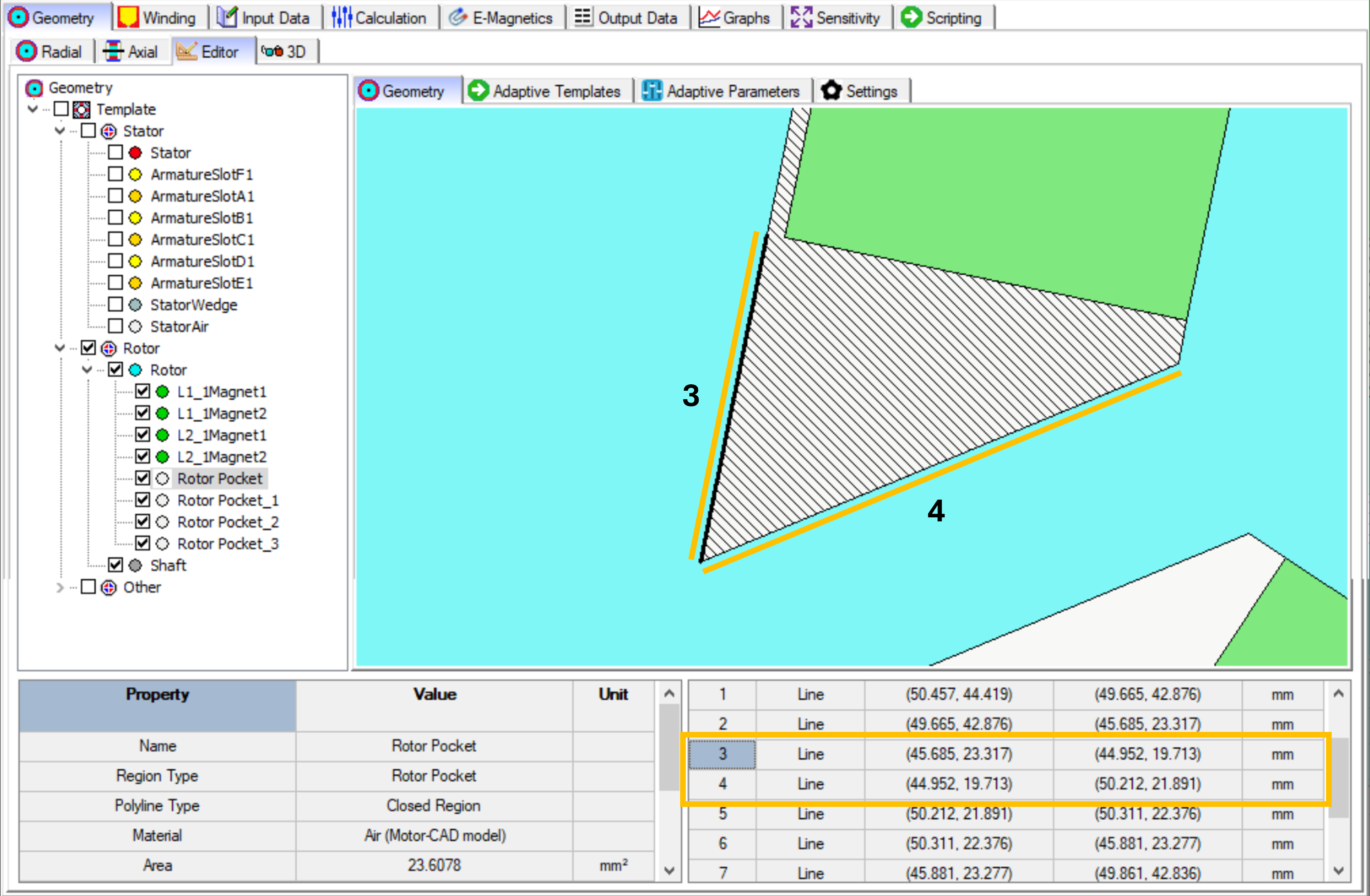
Task: Open the Sensitivity analysis icon
Action: pos(801,17)
